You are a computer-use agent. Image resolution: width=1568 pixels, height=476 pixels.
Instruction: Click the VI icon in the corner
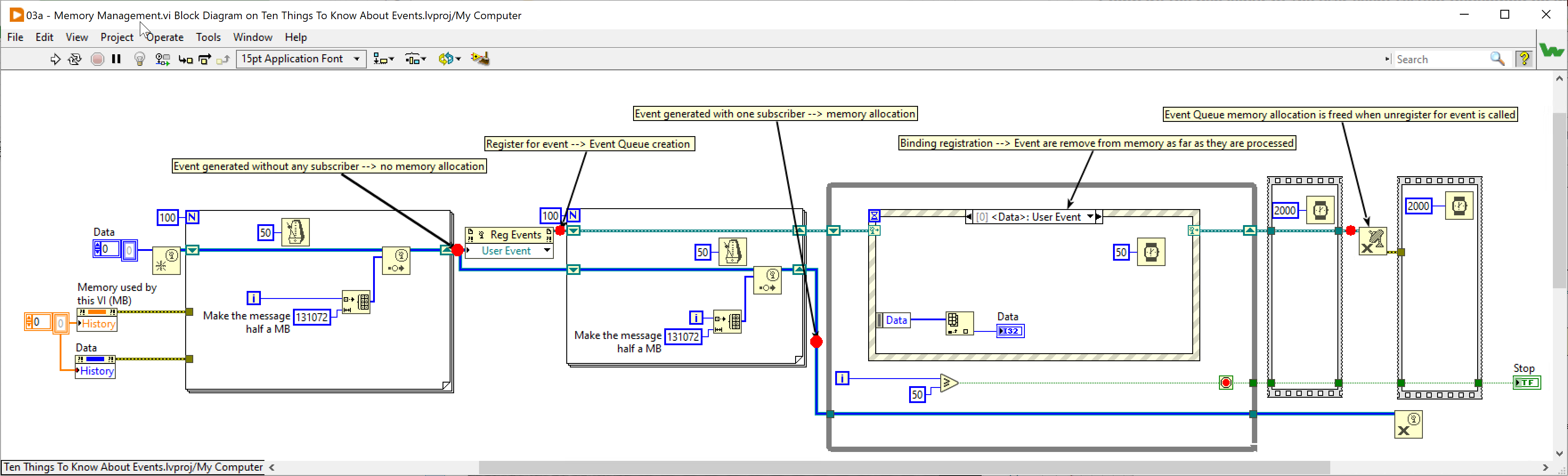point(1552,50)
